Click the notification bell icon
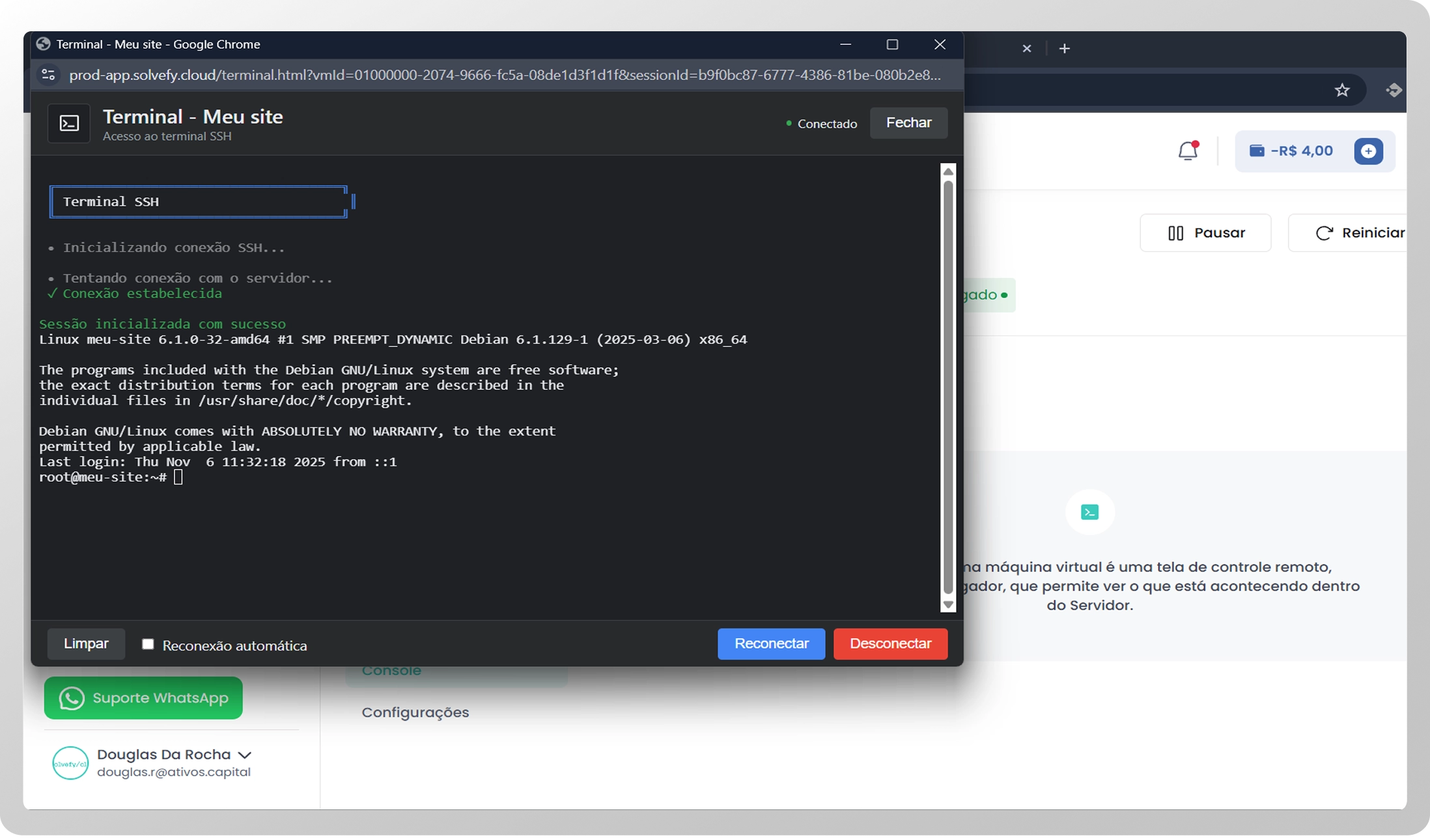The height and width of the screenshot is (840, 1430). 1188,151
